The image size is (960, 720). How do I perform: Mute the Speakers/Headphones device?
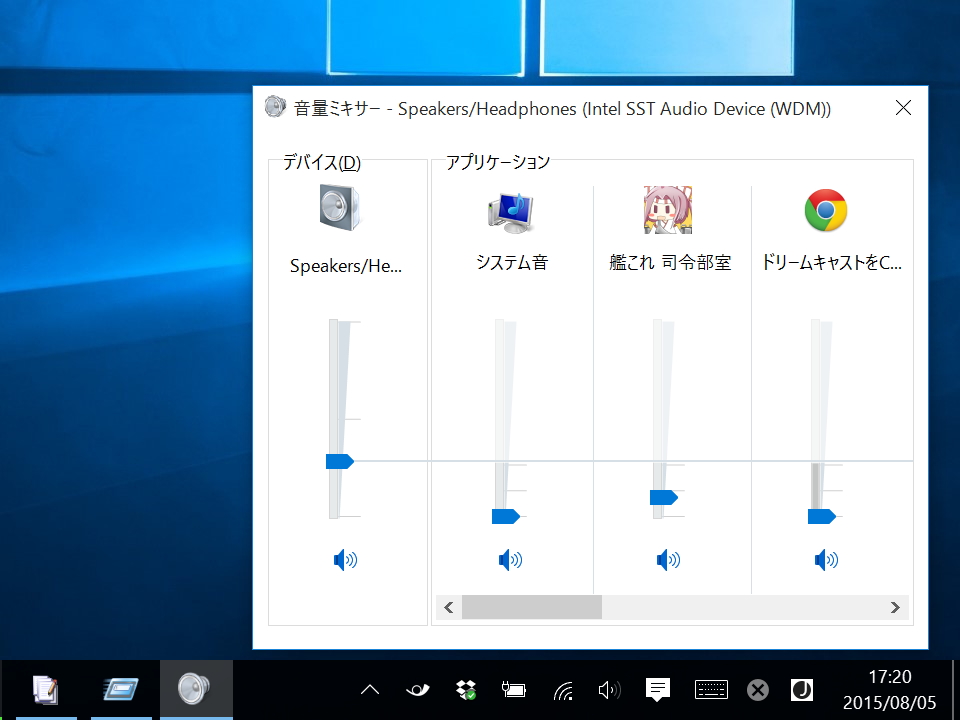[x=345, y=560]
